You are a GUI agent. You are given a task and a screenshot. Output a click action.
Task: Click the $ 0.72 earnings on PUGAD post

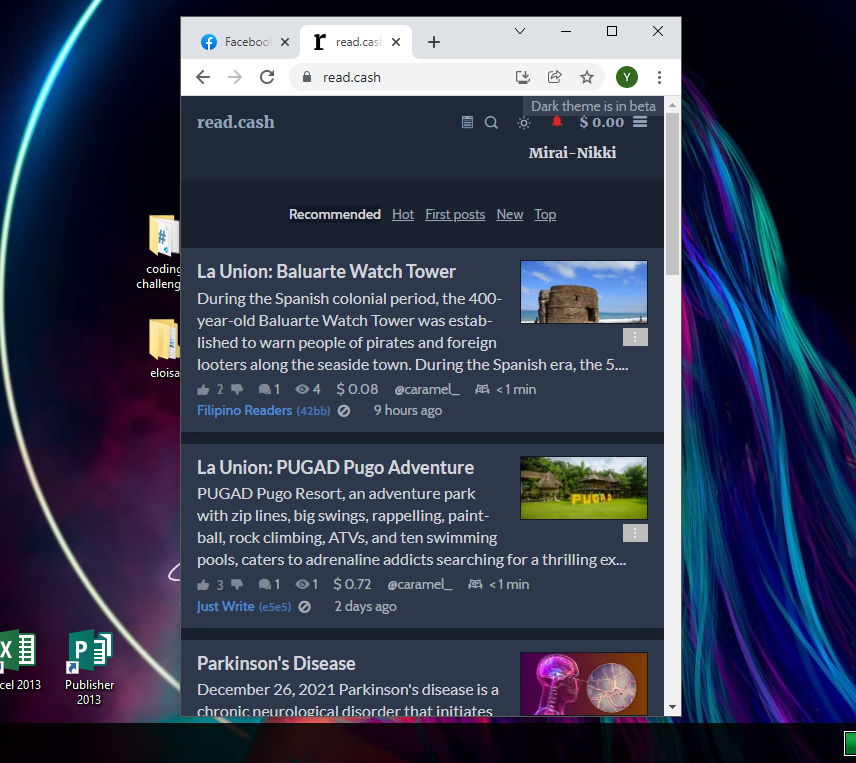click(x=352, y=585)
